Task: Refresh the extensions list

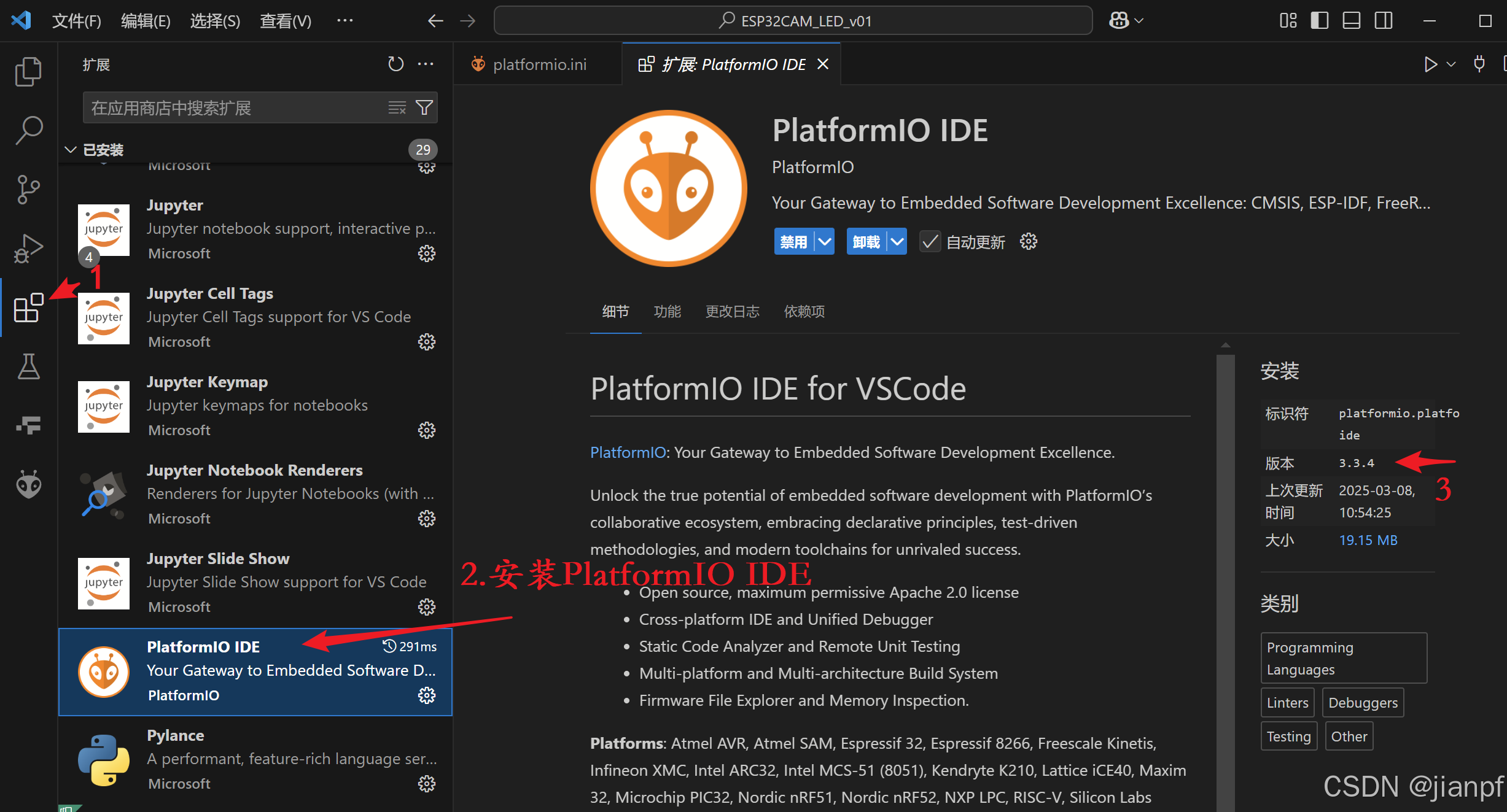Action: coord(395,64)
